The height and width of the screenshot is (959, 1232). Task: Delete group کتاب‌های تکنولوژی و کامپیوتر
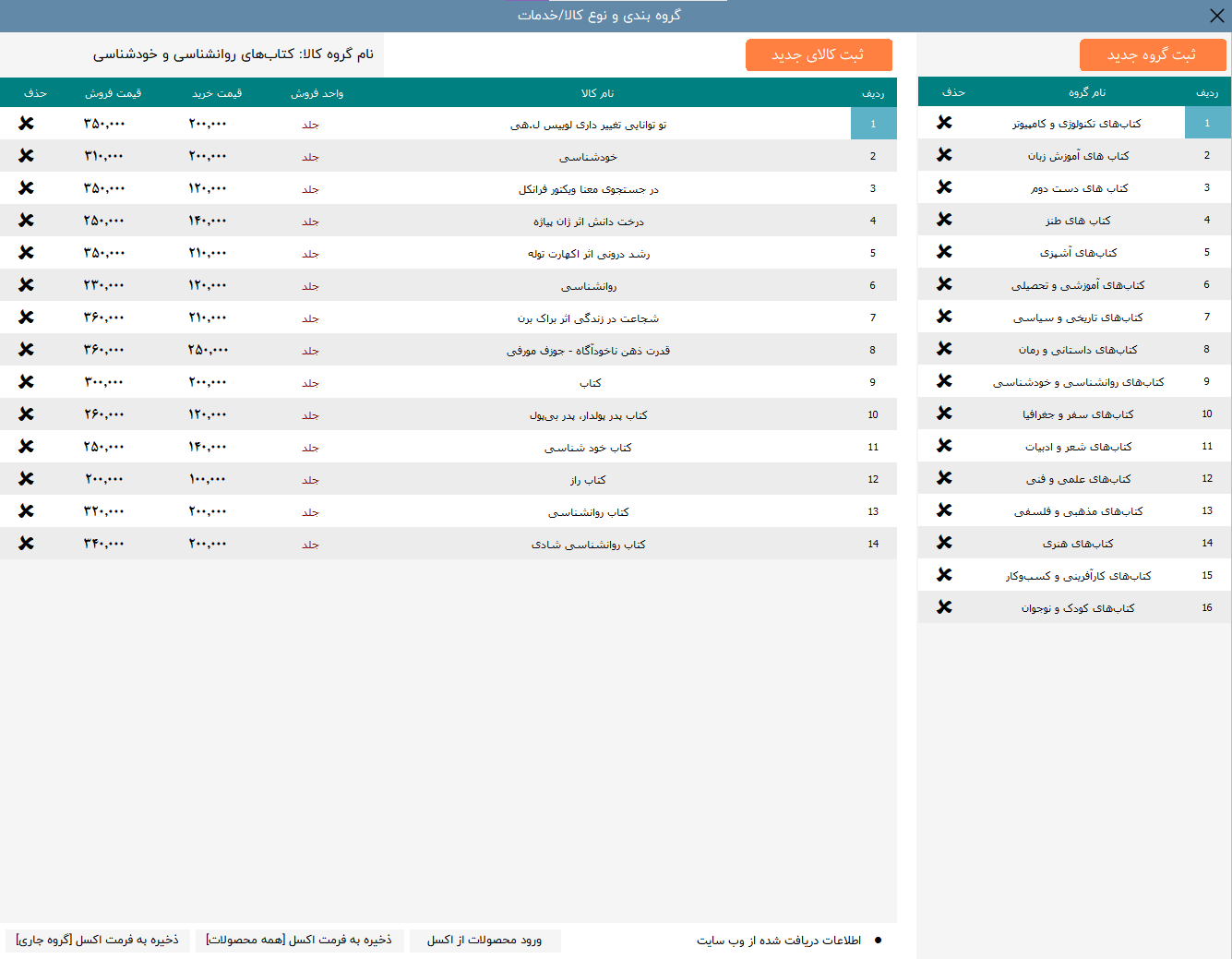(944, 123)
